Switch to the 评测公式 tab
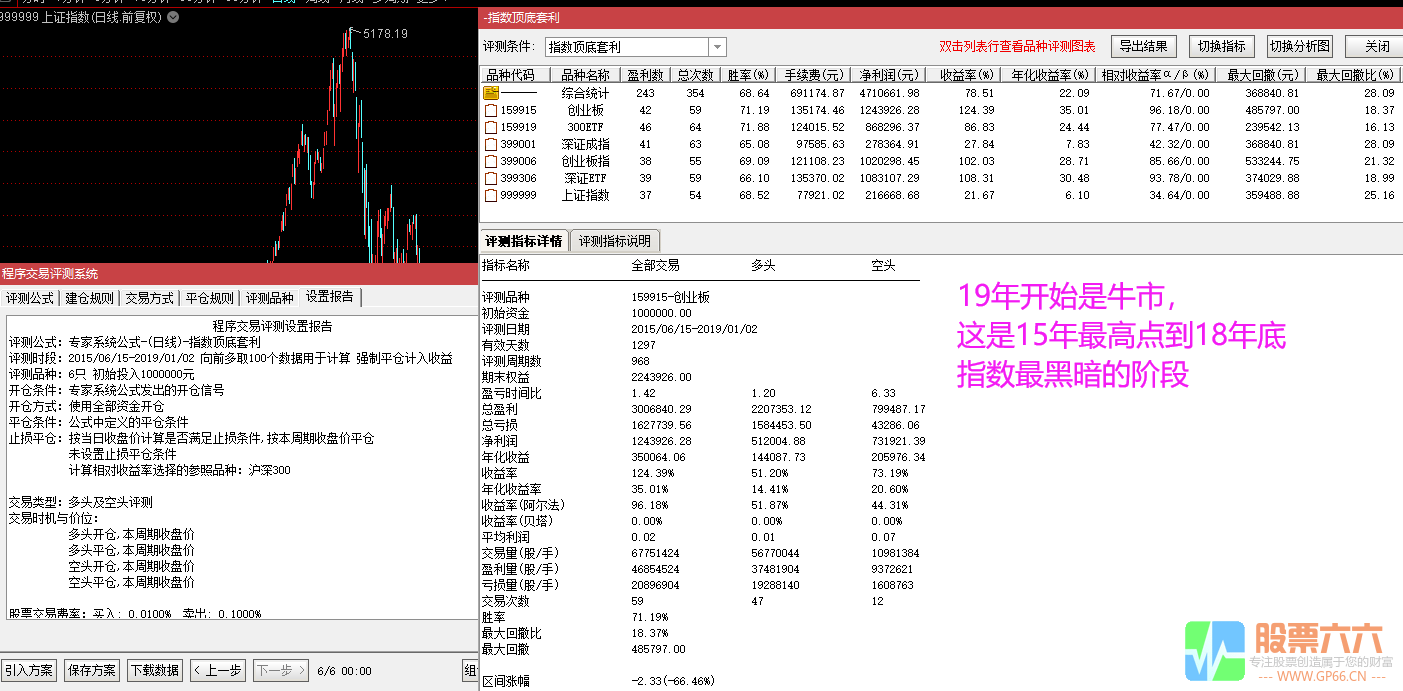The height and width of the screenshot is (691, 1403). tap(29, 297)
